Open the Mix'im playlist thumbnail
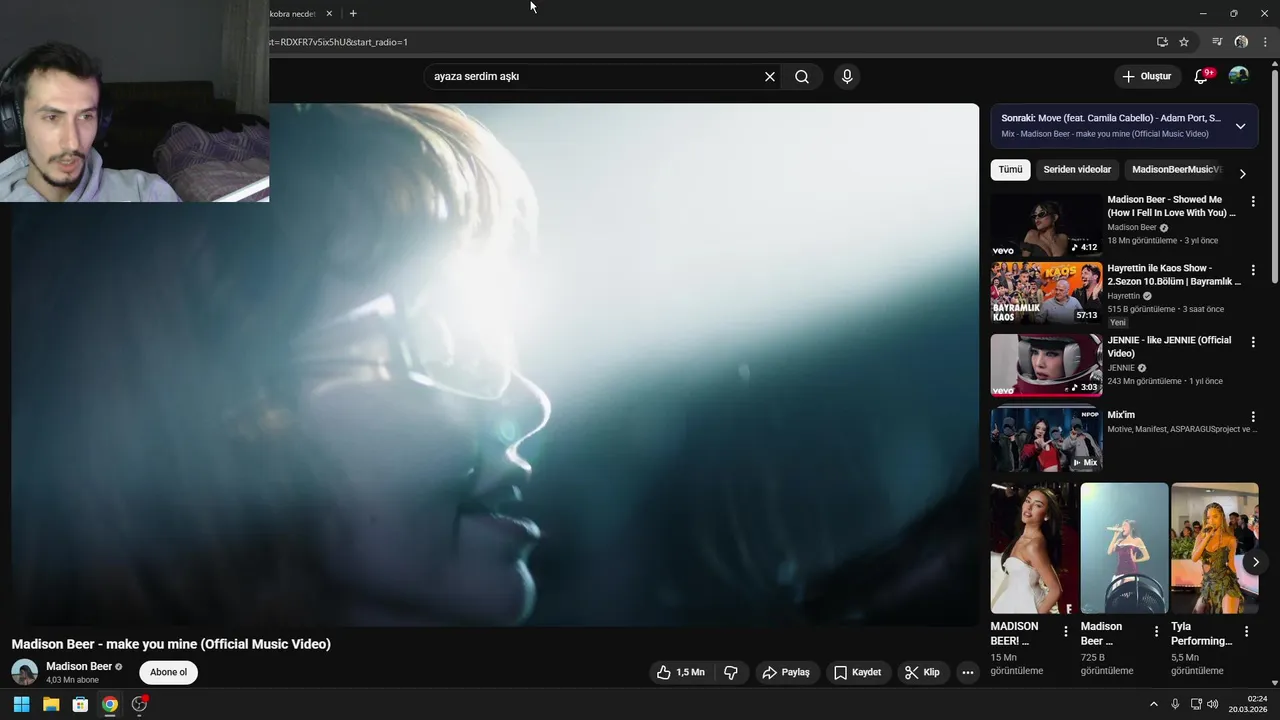The height and width of the screenshot is (720, 1280). pyautogui.click(x=1046, y=438)
